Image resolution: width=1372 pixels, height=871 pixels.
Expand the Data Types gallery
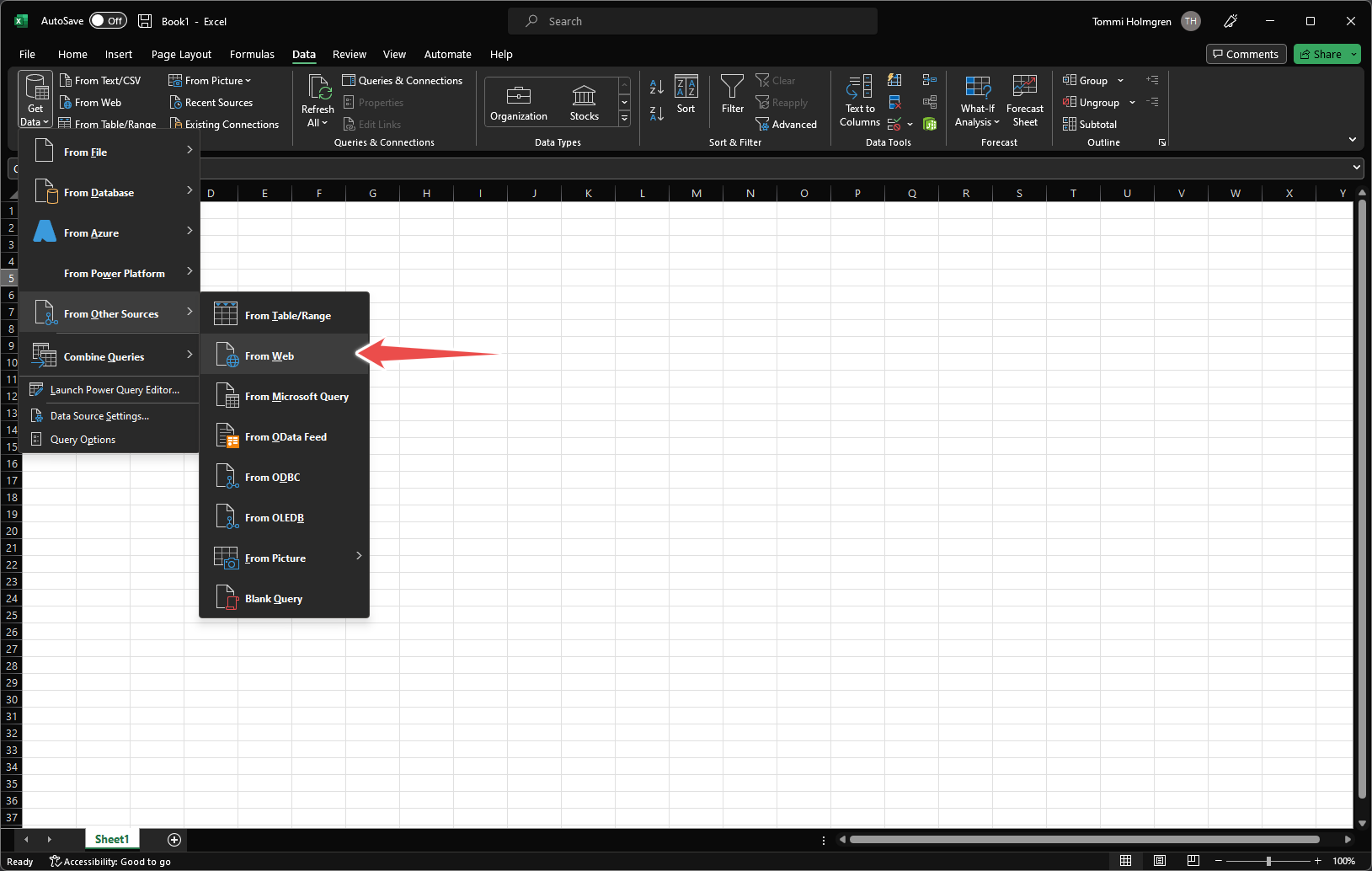click(625, 119)
